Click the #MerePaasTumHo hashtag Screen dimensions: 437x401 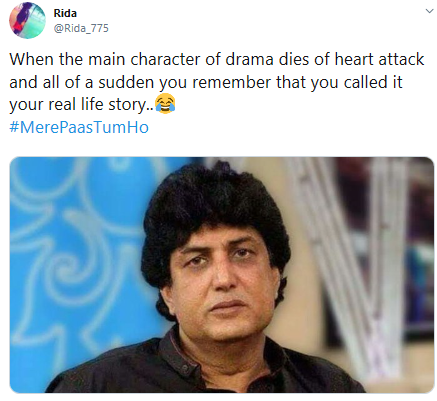pyautogui.click(x=79, y=127)
